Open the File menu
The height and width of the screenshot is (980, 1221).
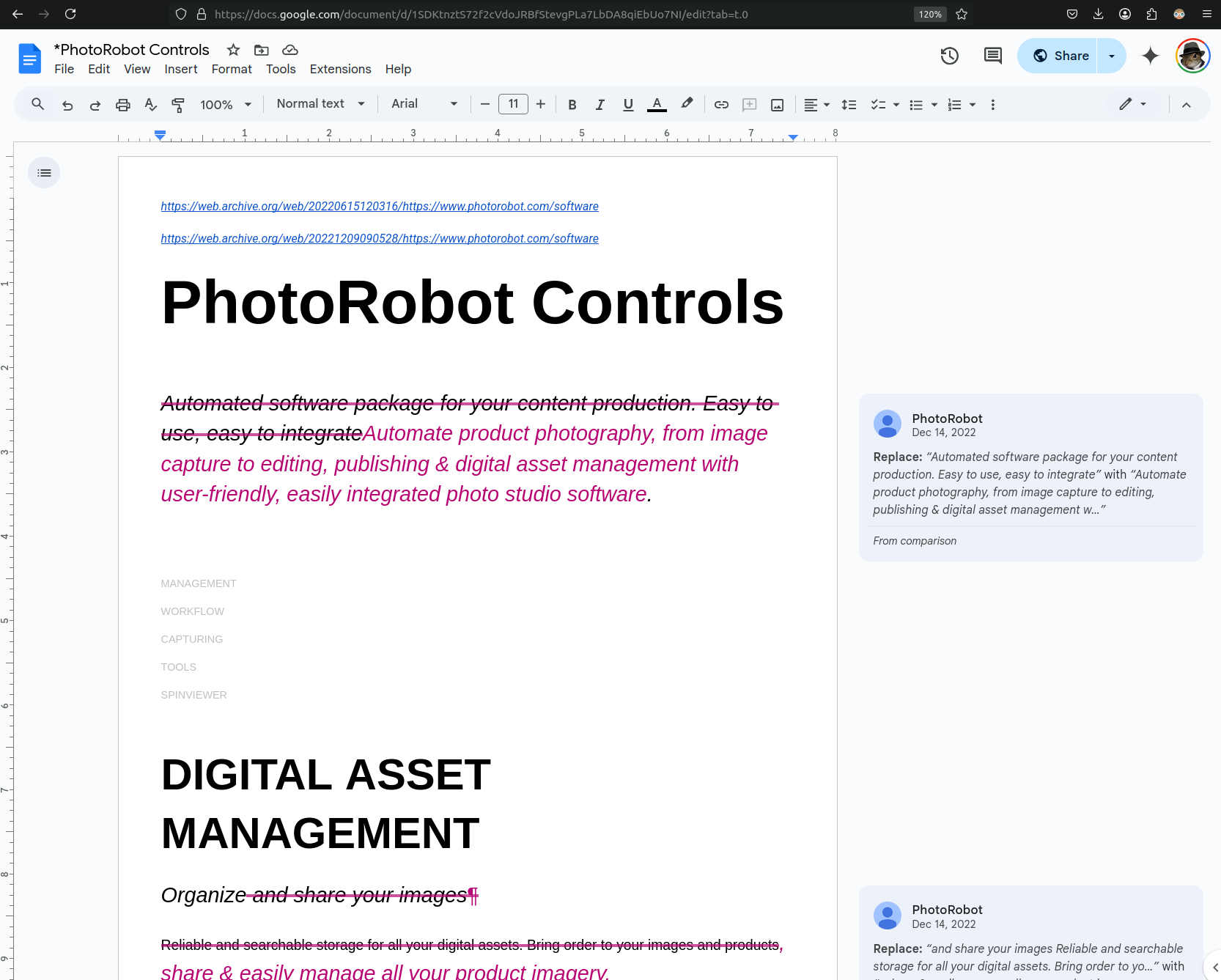64,69
